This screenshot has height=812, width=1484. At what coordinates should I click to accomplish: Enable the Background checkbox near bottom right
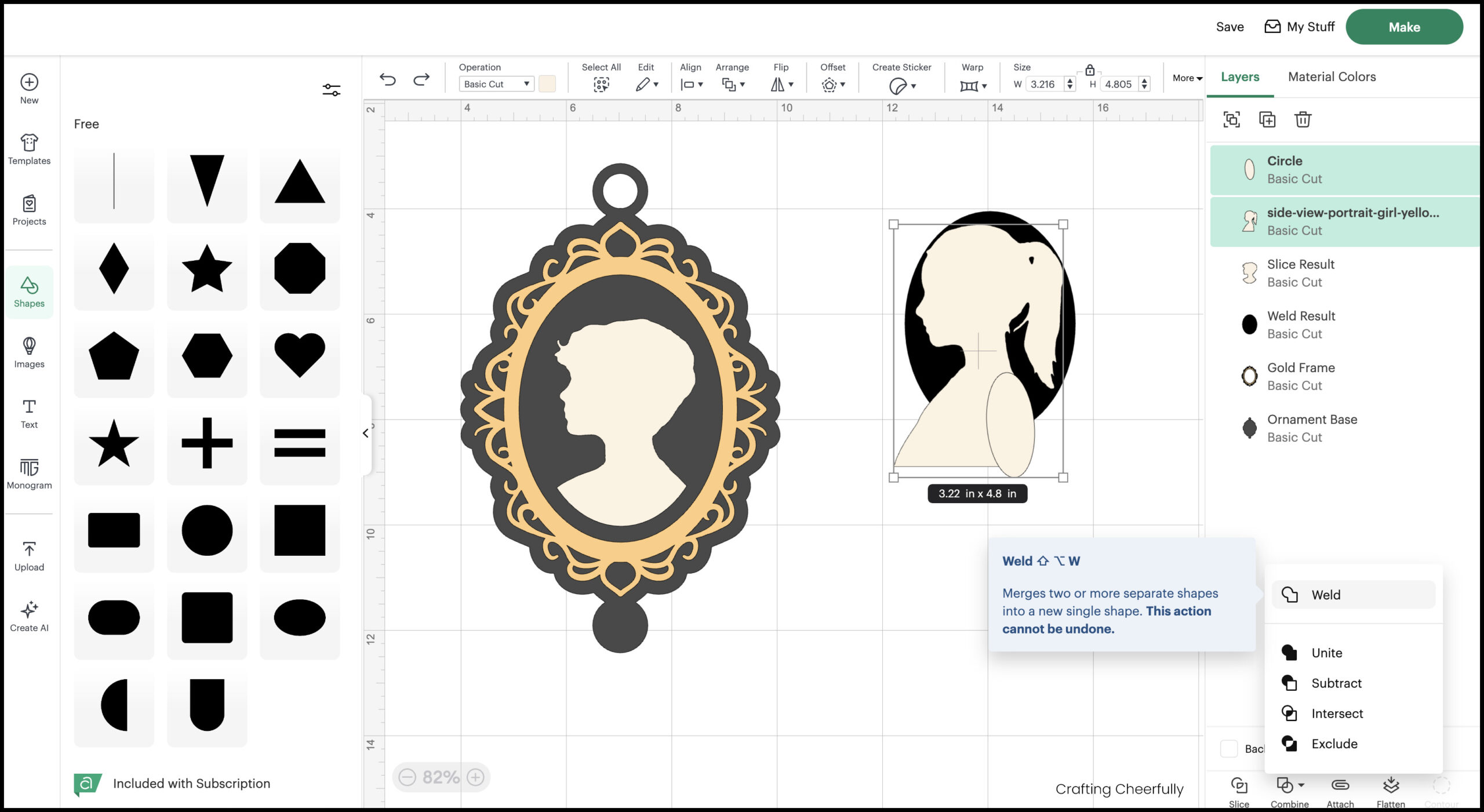pos(1228,749)
